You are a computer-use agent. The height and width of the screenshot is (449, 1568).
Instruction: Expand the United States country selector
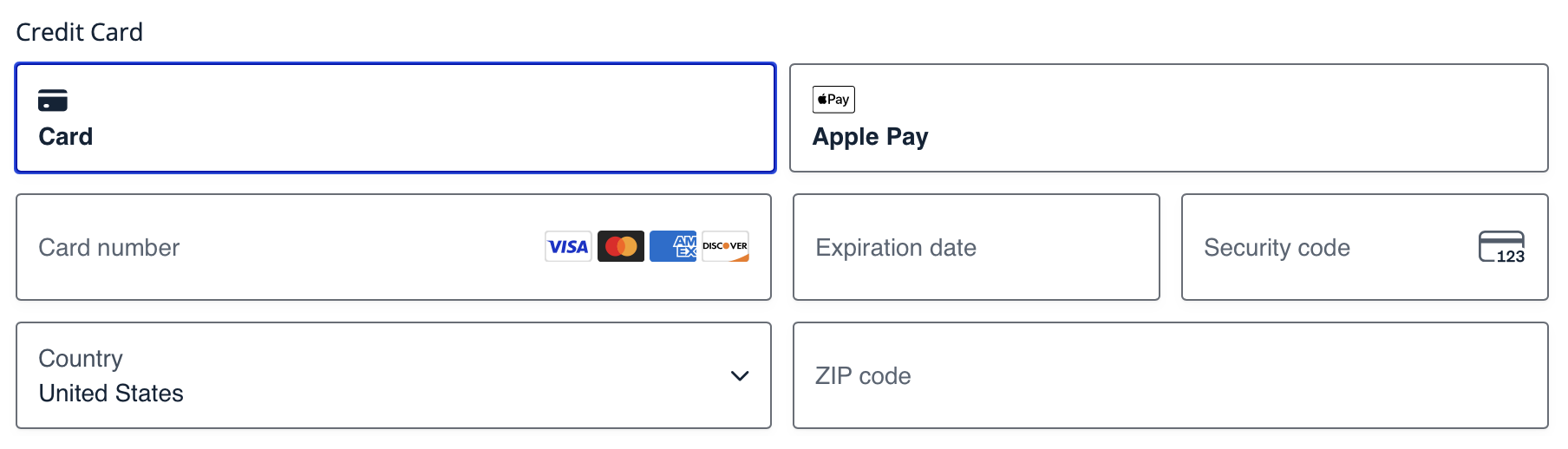[394, 375]
